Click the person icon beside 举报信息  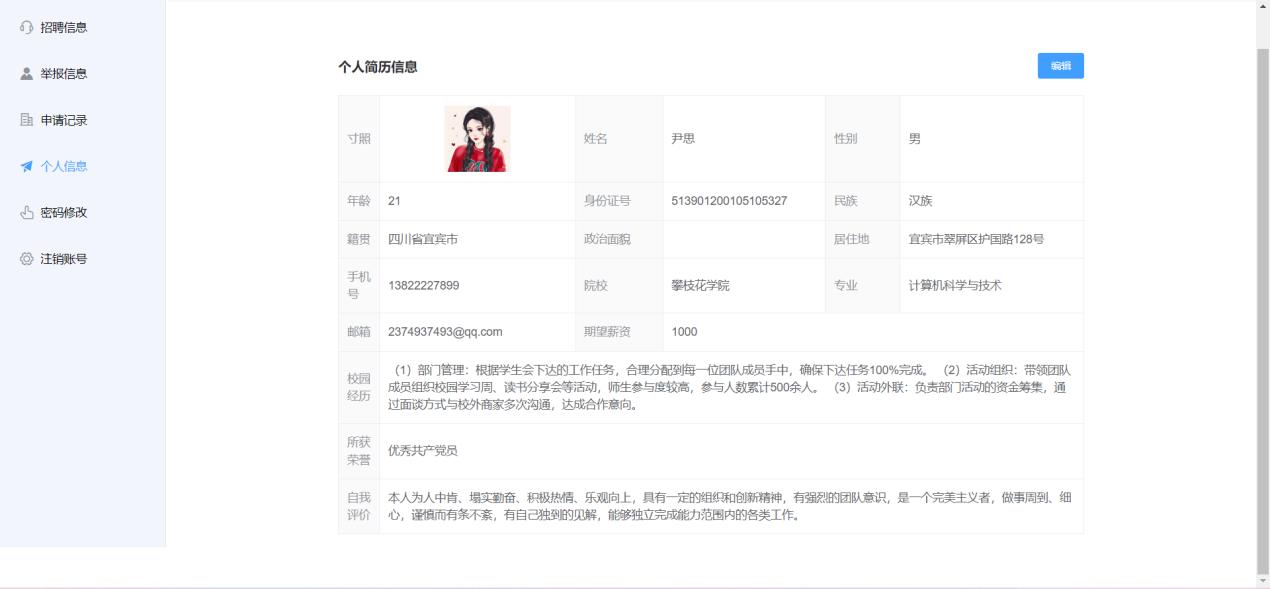click(27, 74)
